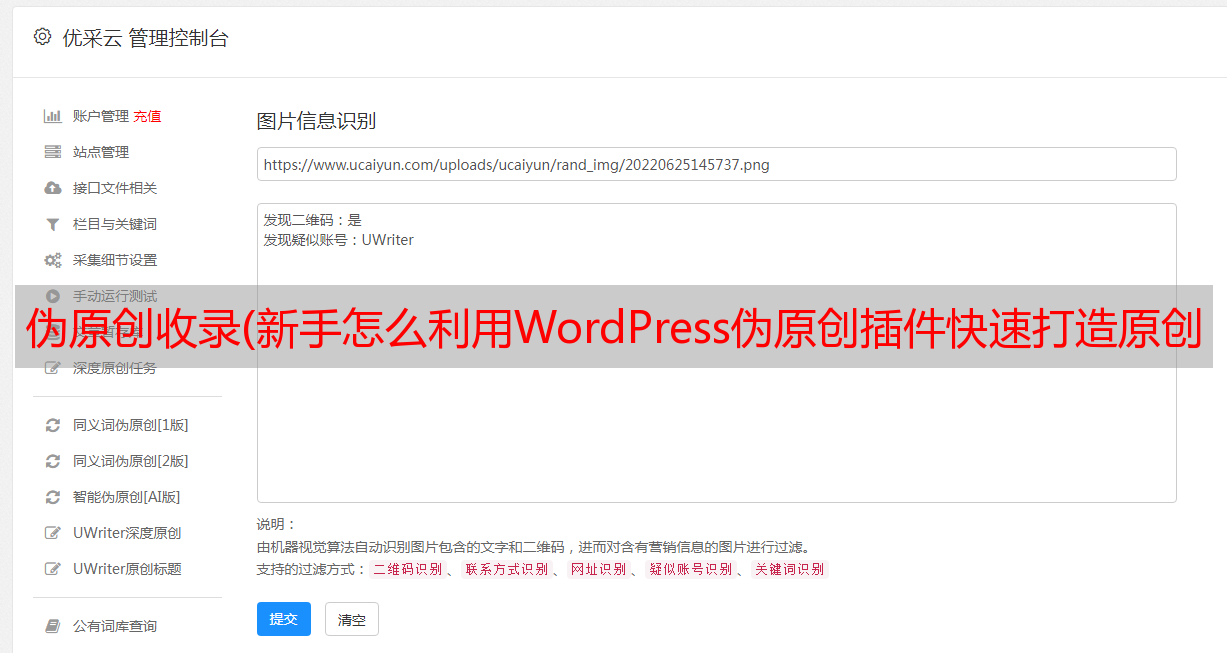Click the book icon for 公有词库查询

(x=53, y=626)
